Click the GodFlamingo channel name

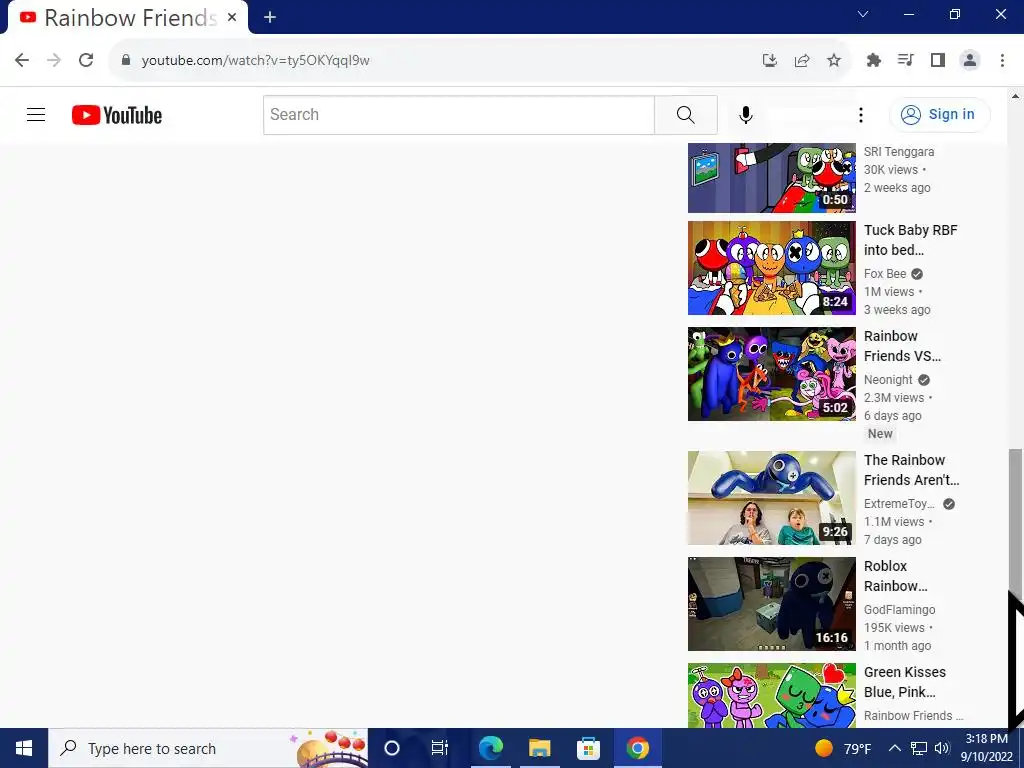tap(899, 609)
